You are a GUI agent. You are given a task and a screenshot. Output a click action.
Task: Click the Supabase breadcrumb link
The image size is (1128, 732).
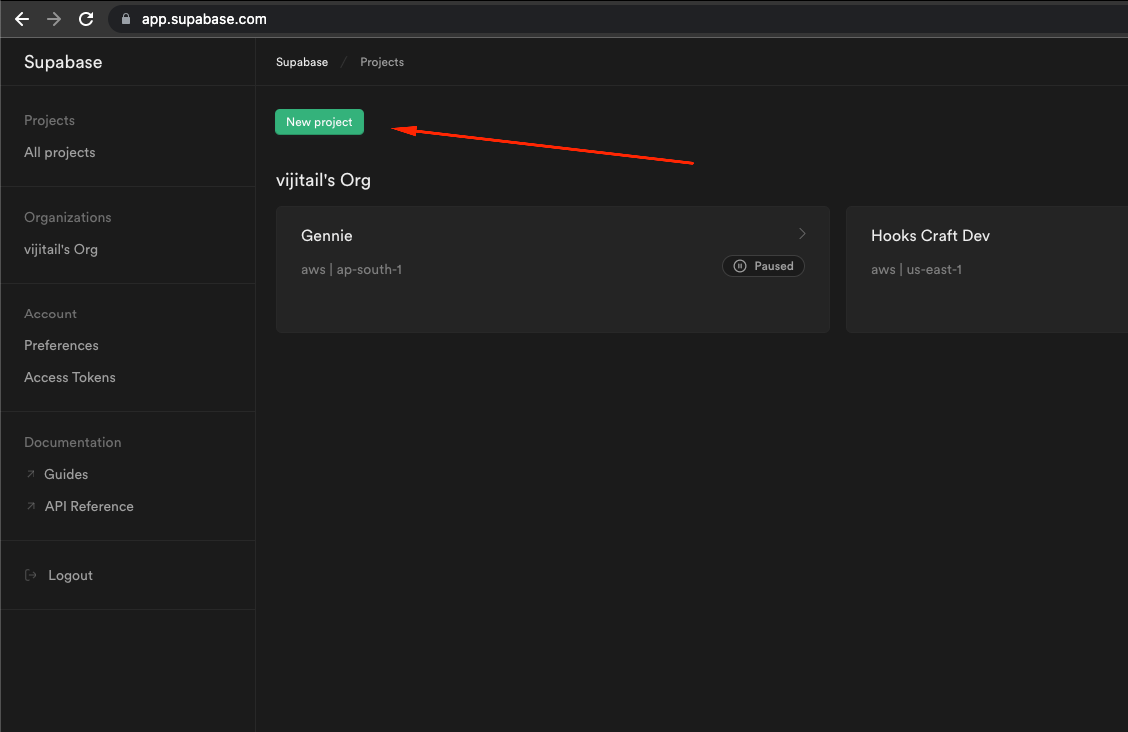tap(302, 63)
